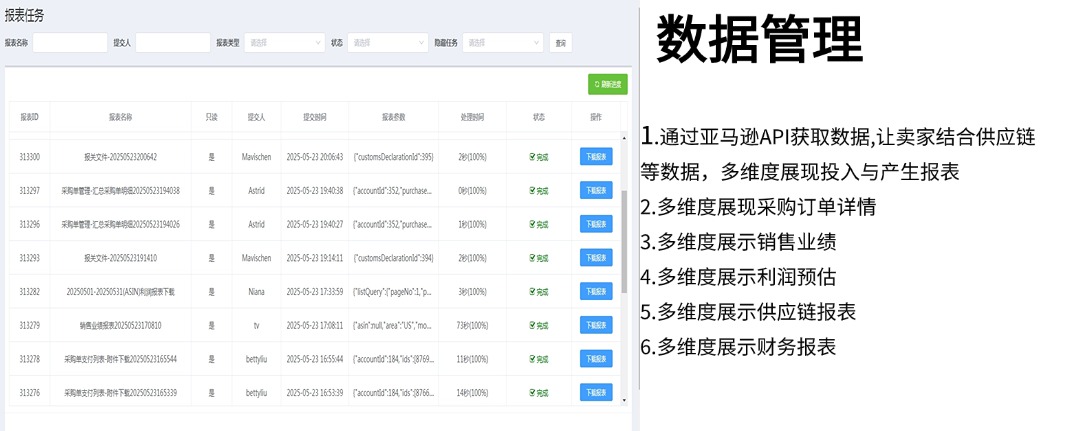1073x431 pixels.
Task: Select the 报关文件-20250523200642 report name cell
Action: pyautogui.click(x=120, y=157)
